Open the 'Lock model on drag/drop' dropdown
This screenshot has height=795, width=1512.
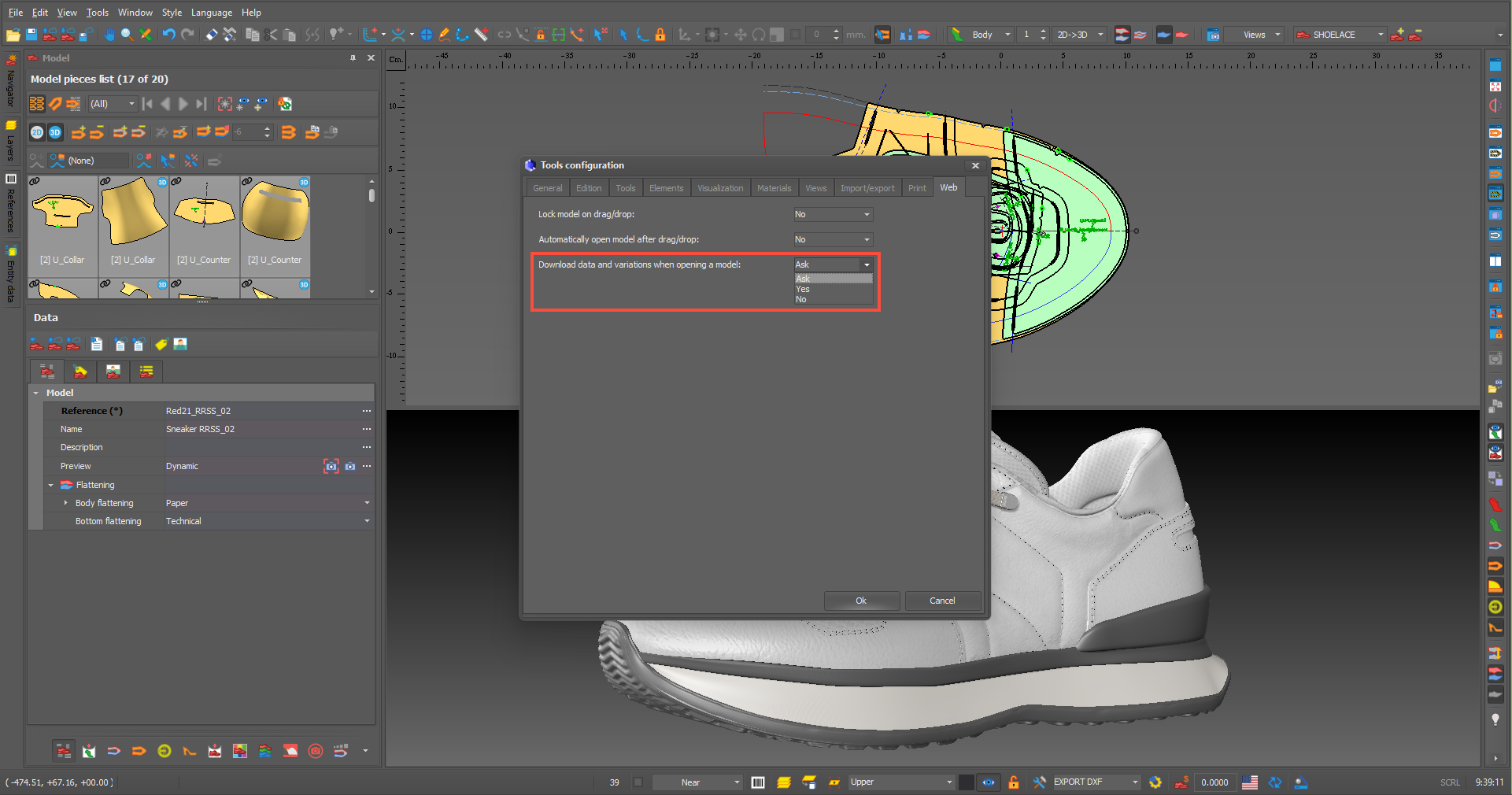point(833,215)
